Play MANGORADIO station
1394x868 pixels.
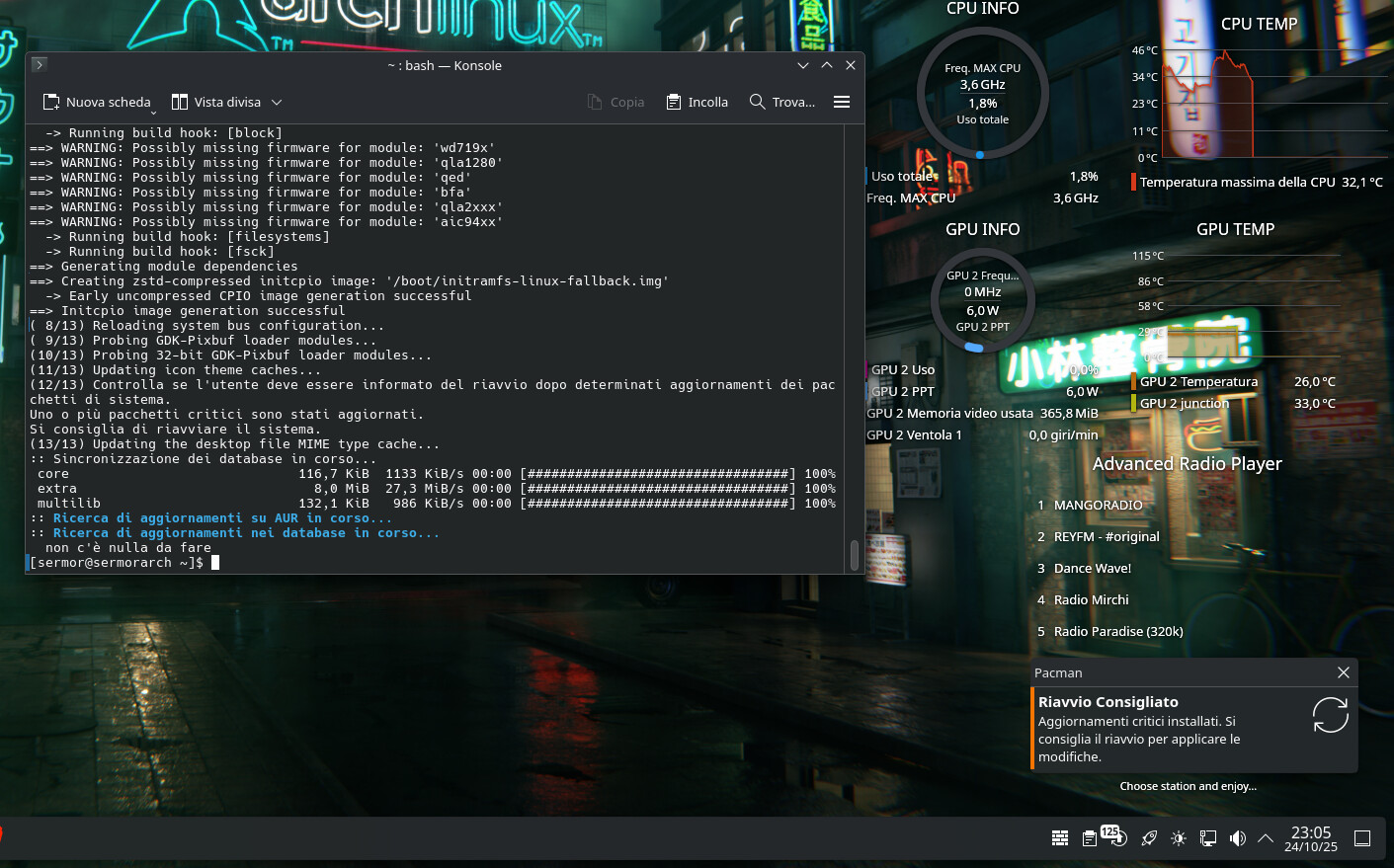(1098, 505)
